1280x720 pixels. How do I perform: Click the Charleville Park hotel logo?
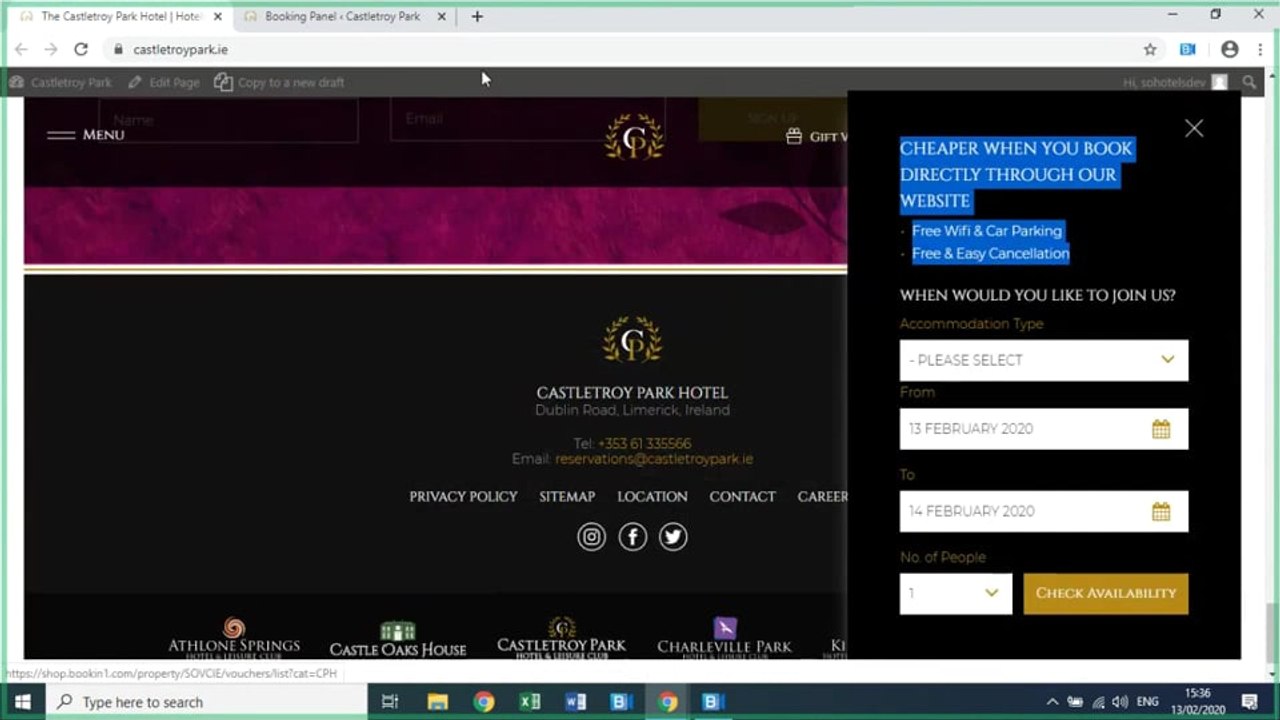click(724, 638)
